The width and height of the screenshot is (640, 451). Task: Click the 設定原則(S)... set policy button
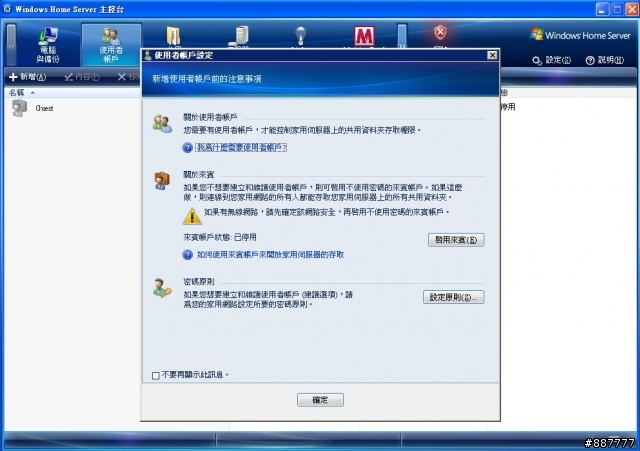(x=453, y=297)
